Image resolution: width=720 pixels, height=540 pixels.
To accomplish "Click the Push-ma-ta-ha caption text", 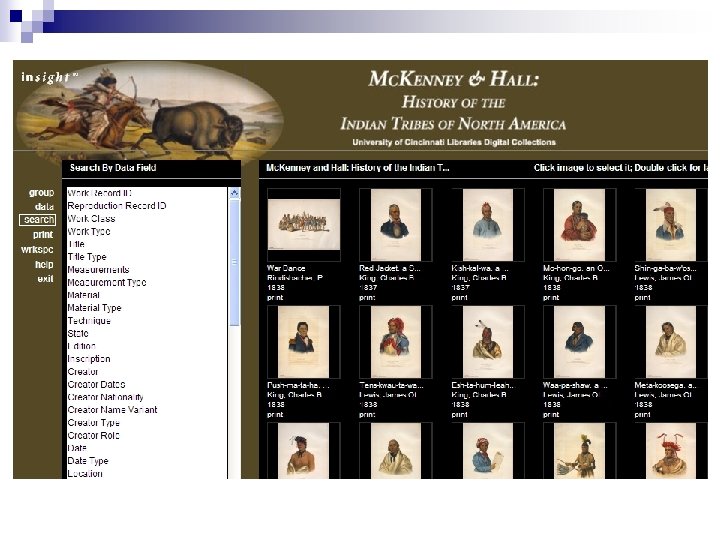I will 298,385.
